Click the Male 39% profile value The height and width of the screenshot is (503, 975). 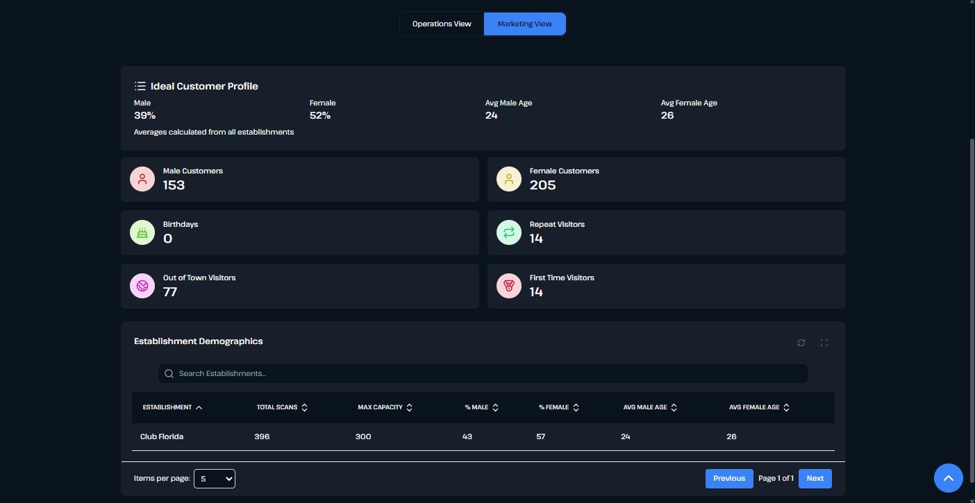[144, 116]
